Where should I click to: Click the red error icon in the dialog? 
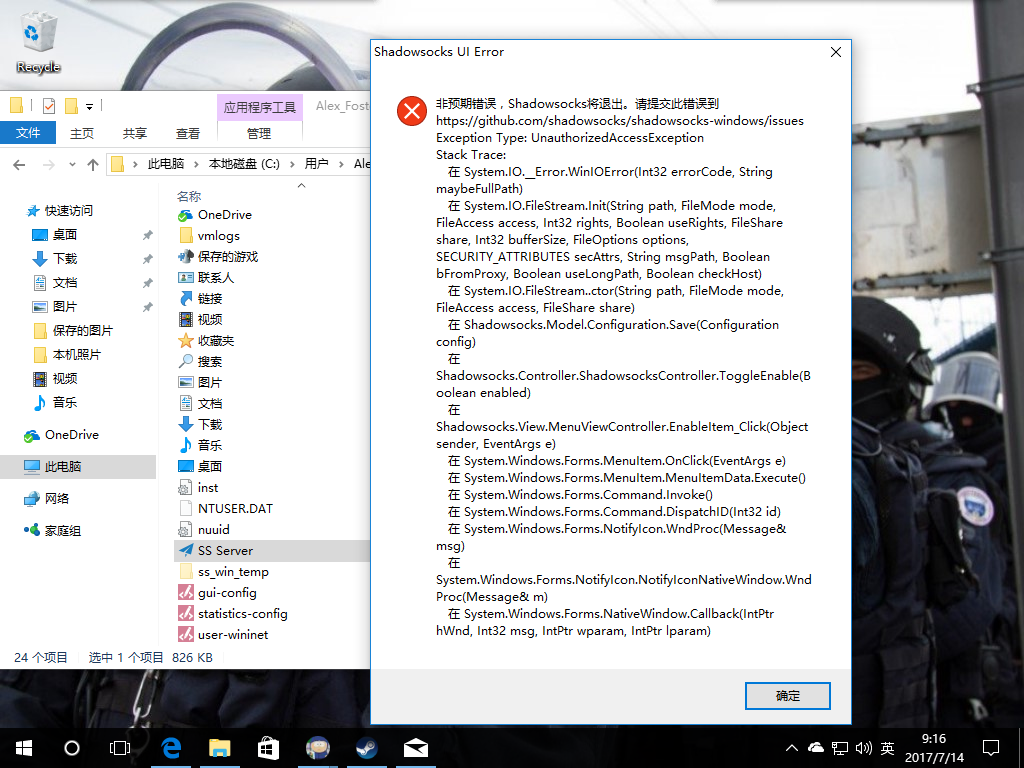(x=411, y=111)
